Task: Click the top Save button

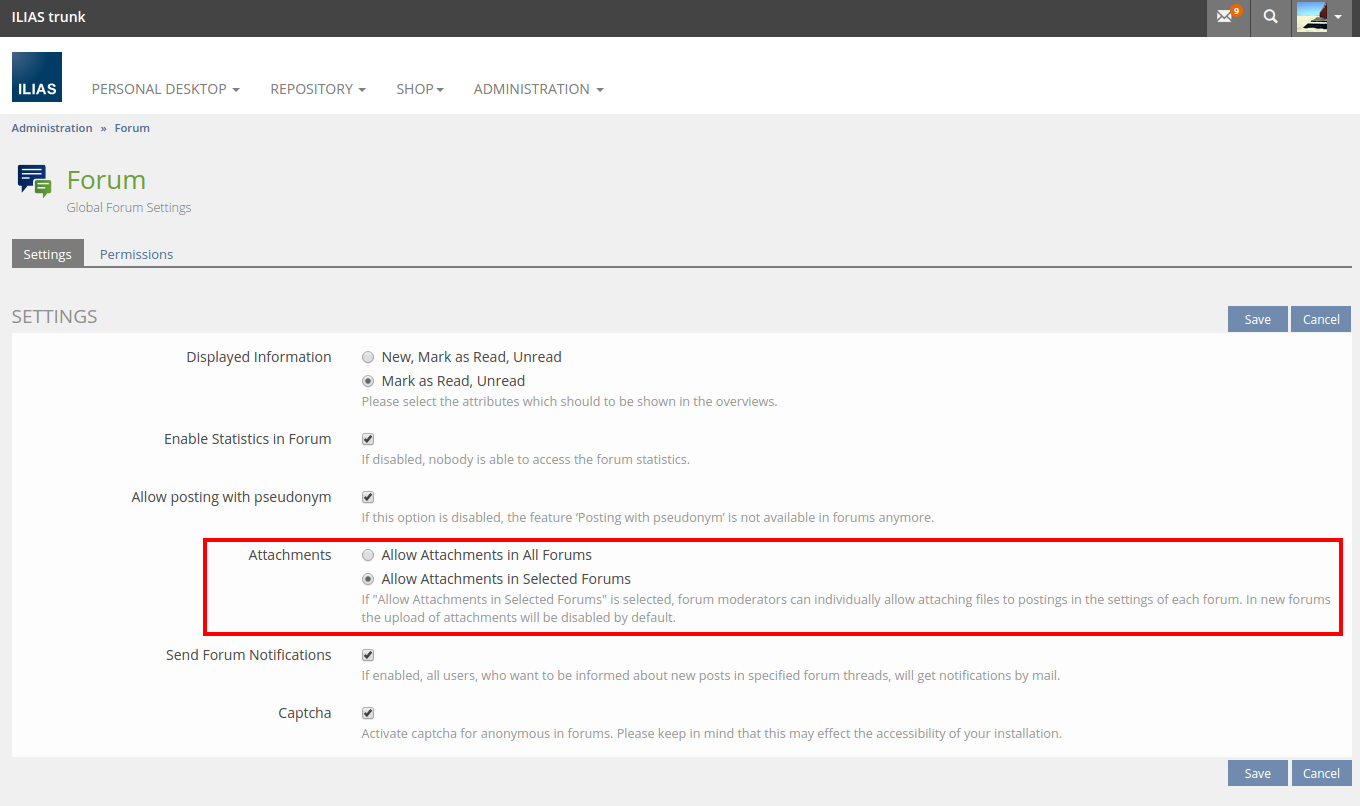Action: 1257,319
